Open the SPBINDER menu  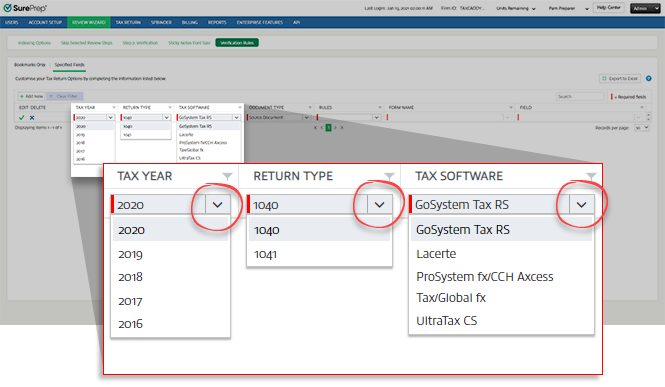[161, 22]
